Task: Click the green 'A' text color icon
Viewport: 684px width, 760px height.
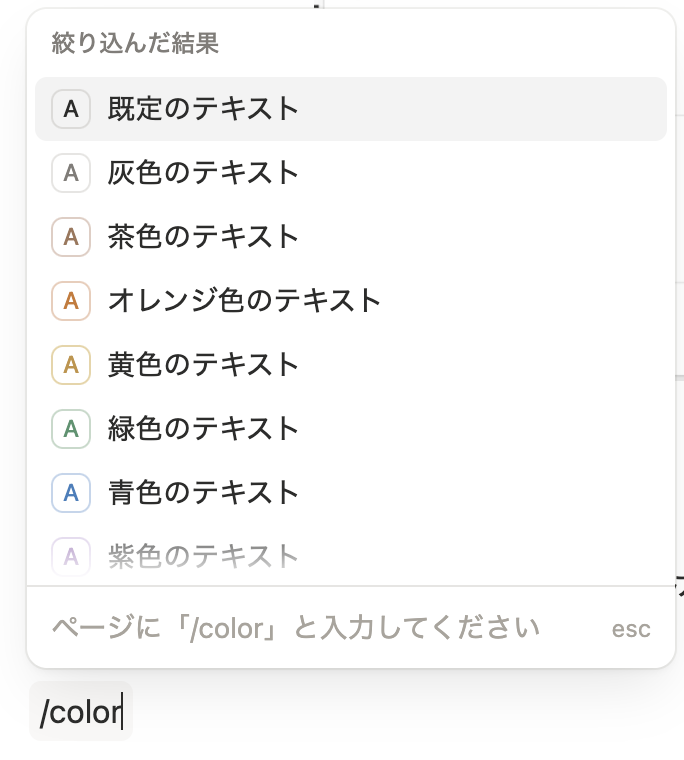Action: pyautogui.click(x=71, y=429)
